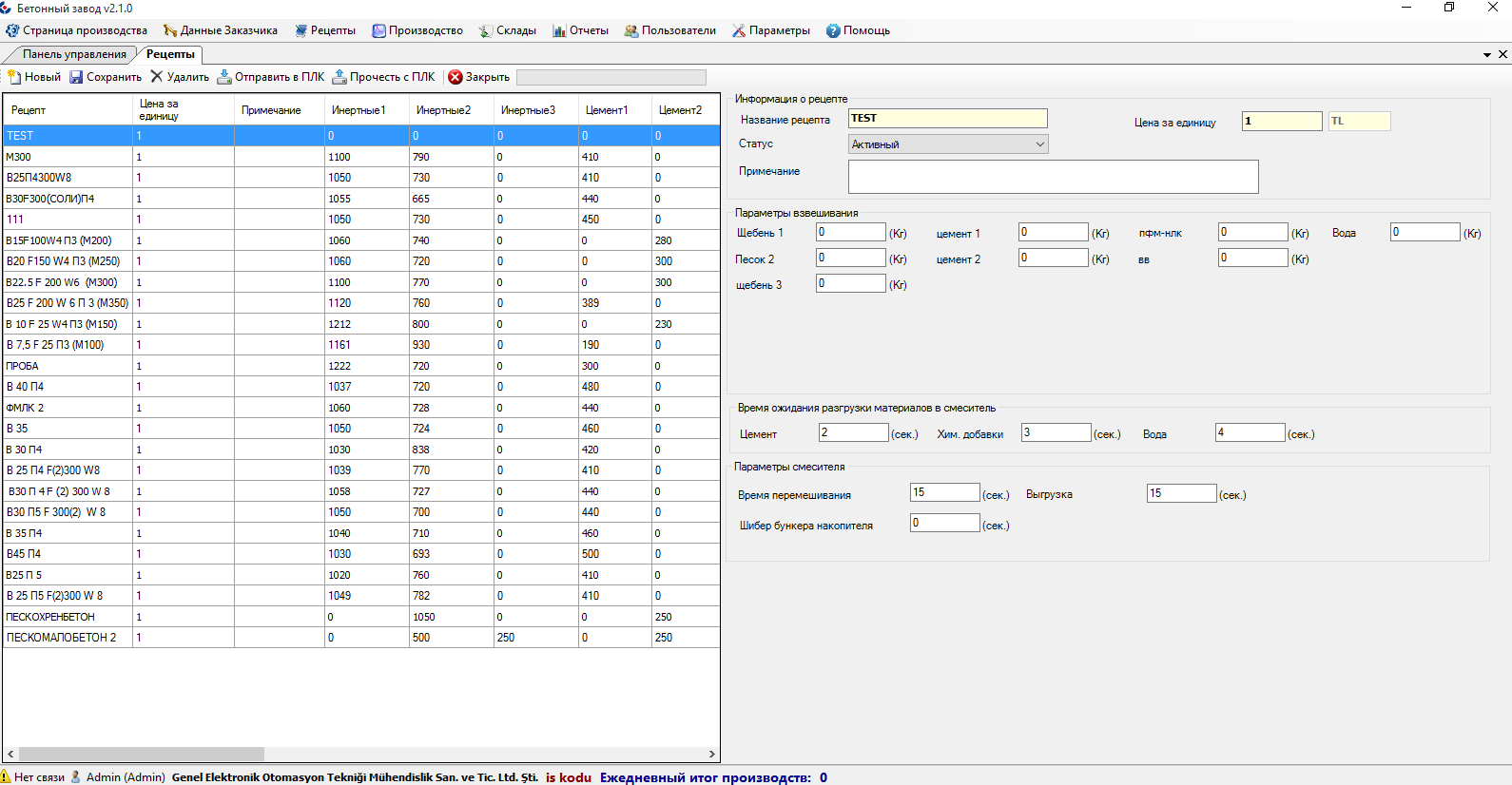Switch to Панель управления tab

click(74, 54)
